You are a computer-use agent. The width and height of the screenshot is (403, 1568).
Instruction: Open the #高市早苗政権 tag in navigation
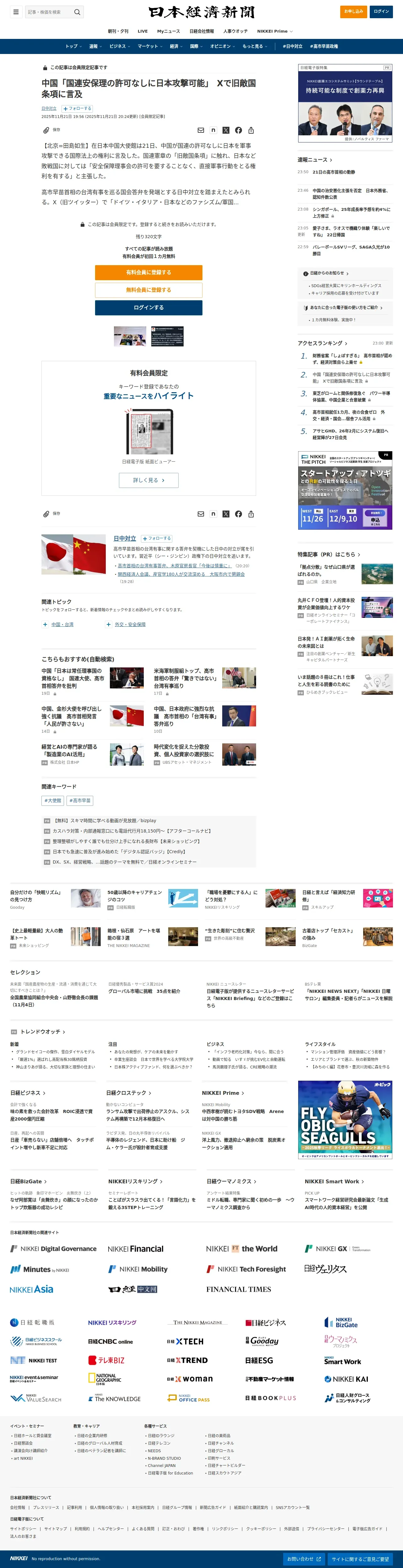(x=324, y=46)
